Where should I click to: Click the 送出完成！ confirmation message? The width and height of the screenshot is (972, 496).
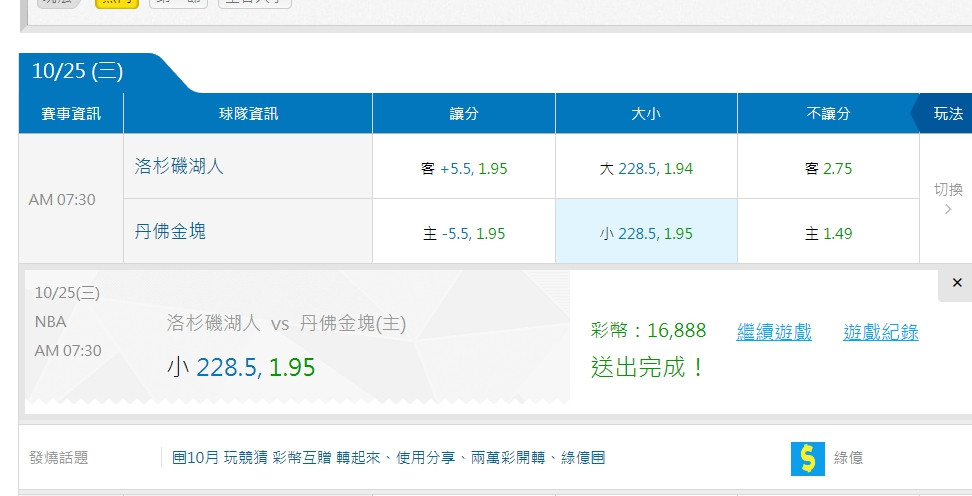[648, 367]
